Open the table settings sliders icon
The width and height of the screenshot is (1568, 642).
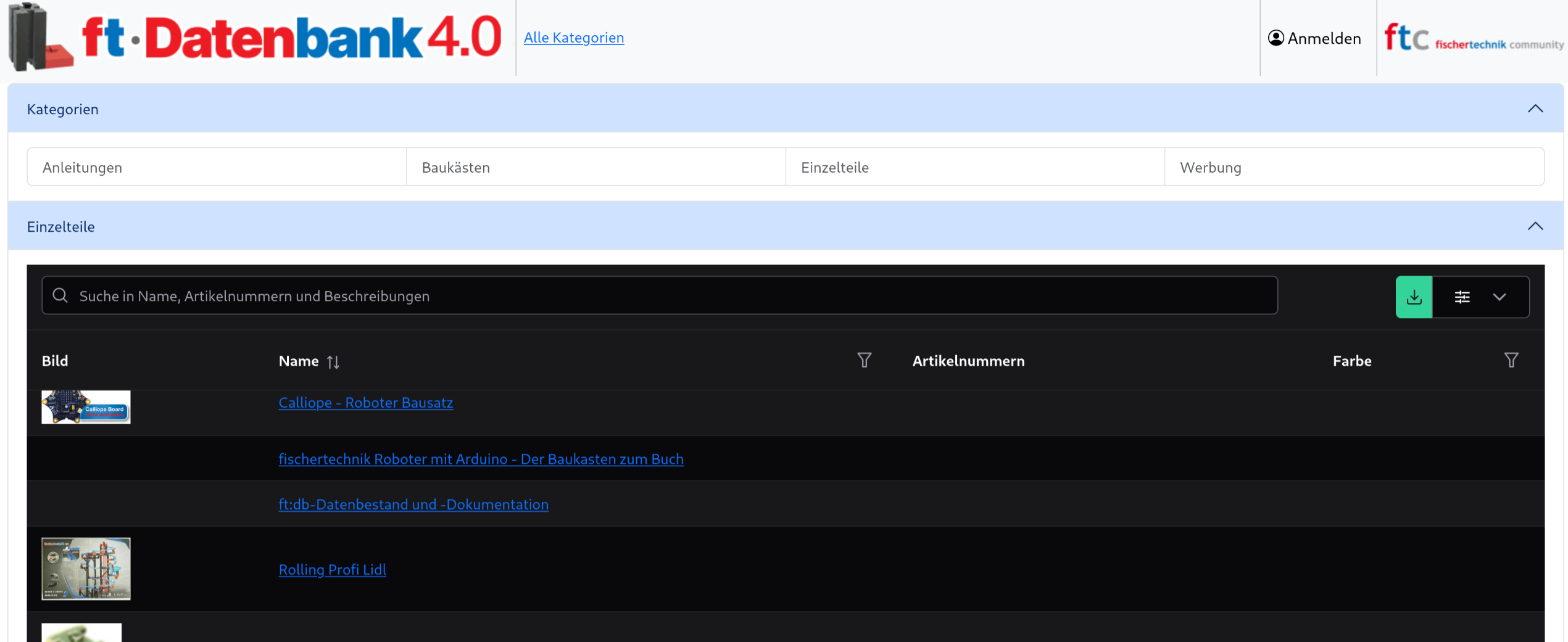click(1462, 297)
